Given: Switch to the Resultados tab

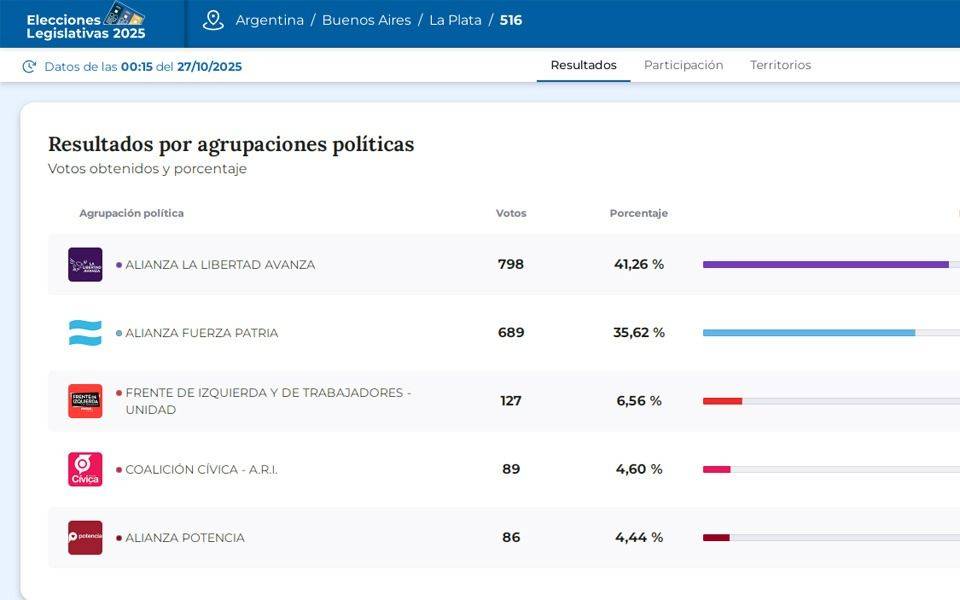Looking at the screenshot, I should 583,65.
